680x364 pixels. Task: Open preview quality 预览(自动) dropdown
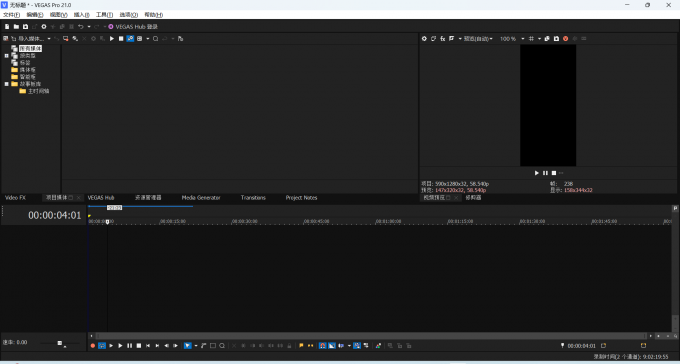tap(478, 39)
